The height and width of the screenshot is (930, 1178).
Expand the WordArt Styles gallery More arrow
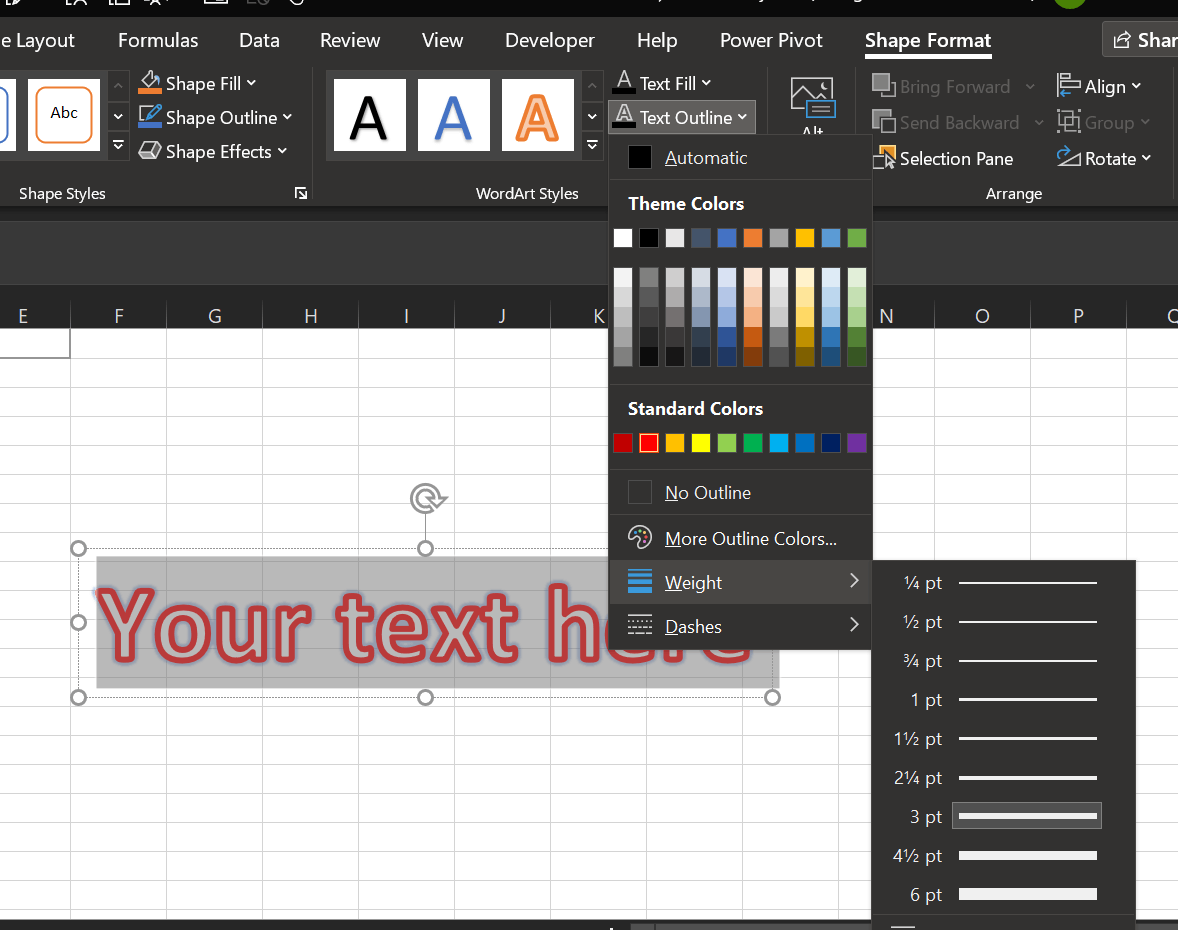click(x=592, y=144)
